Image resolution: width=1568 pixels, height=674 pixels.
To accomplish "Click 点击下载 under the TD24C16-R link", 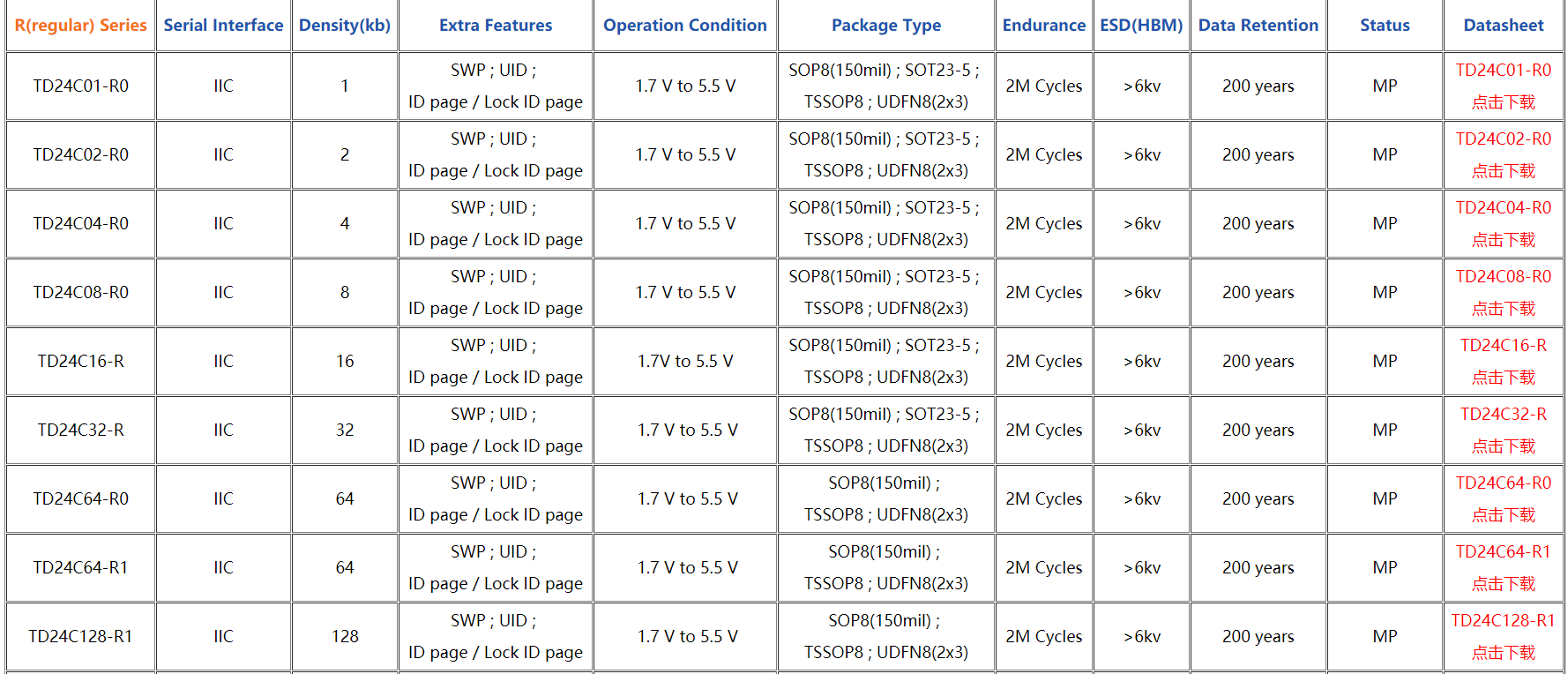I will pos(1503,378).
